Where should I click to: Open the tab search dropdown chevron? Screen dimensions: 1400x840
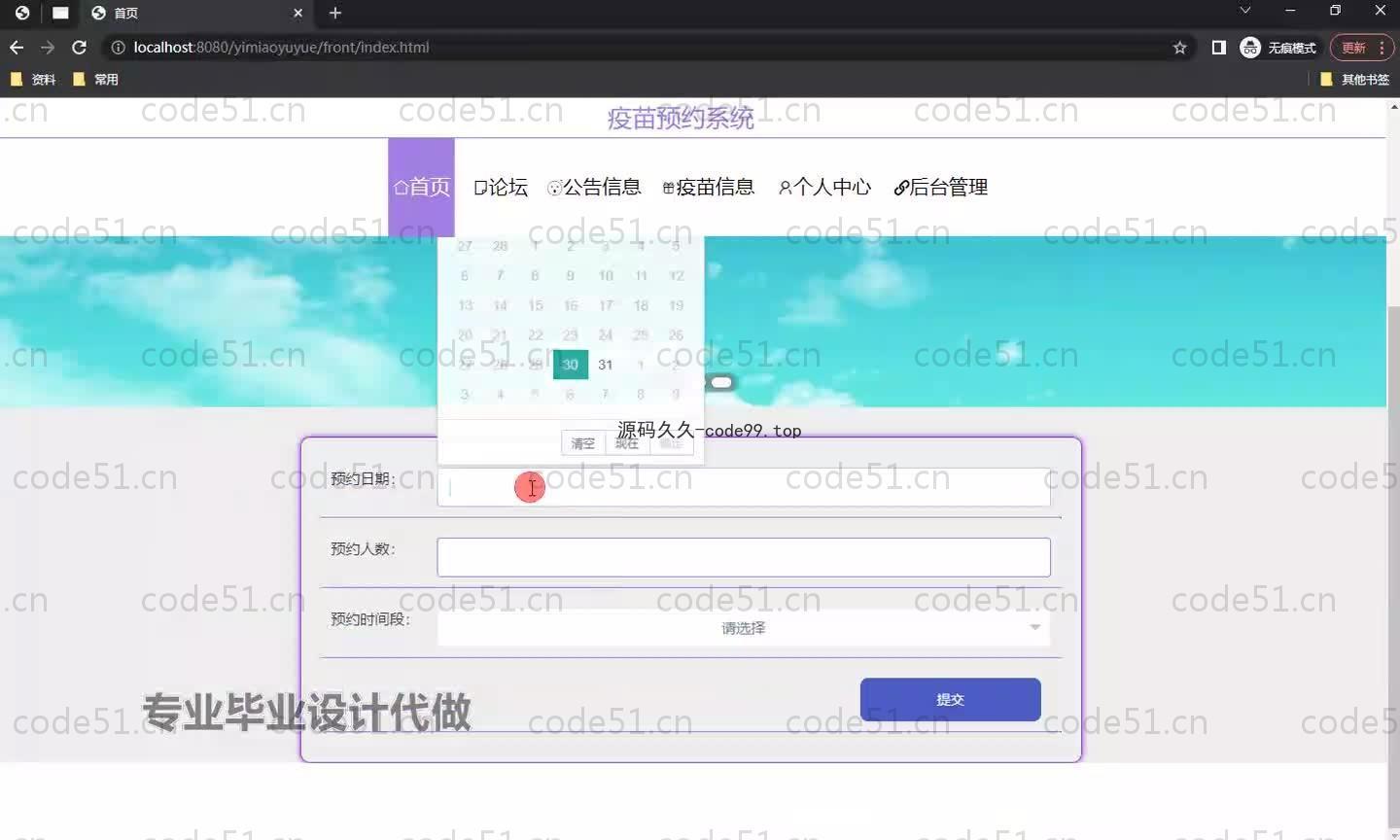[1244, 10]
